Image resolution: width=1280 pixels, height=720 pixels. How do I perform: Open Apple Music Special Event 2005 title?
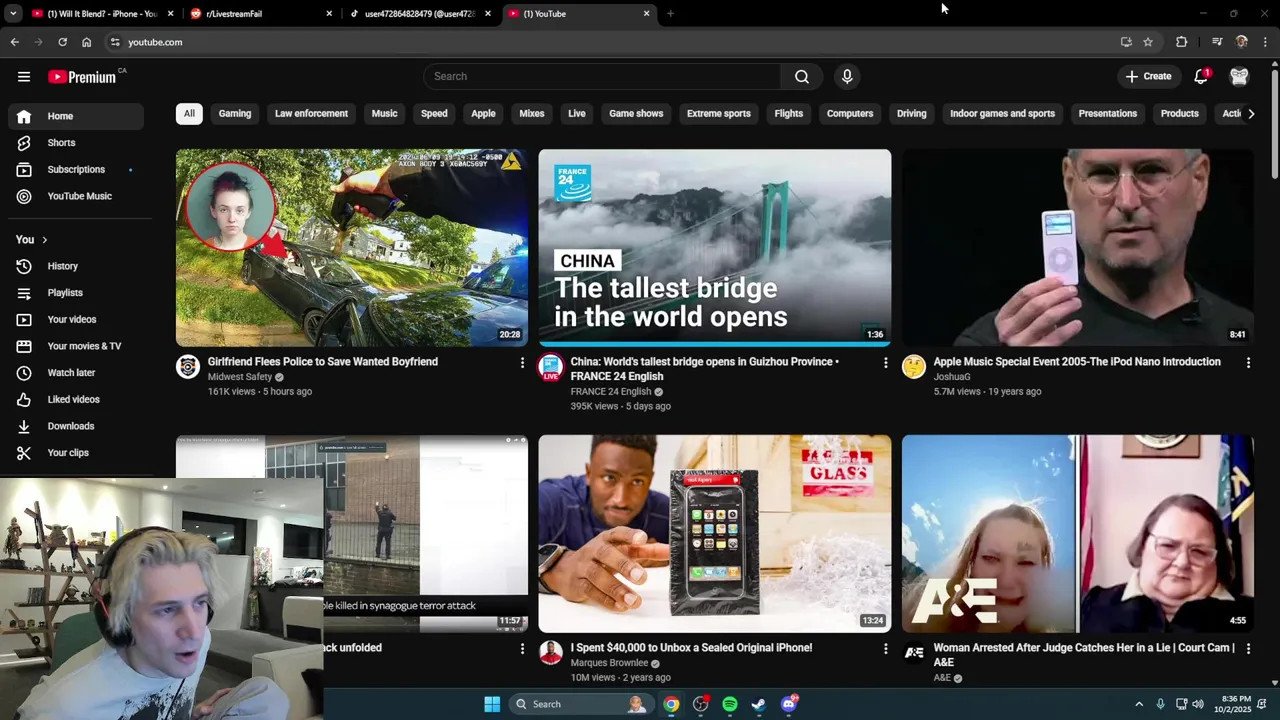(x=1077, y=362)
